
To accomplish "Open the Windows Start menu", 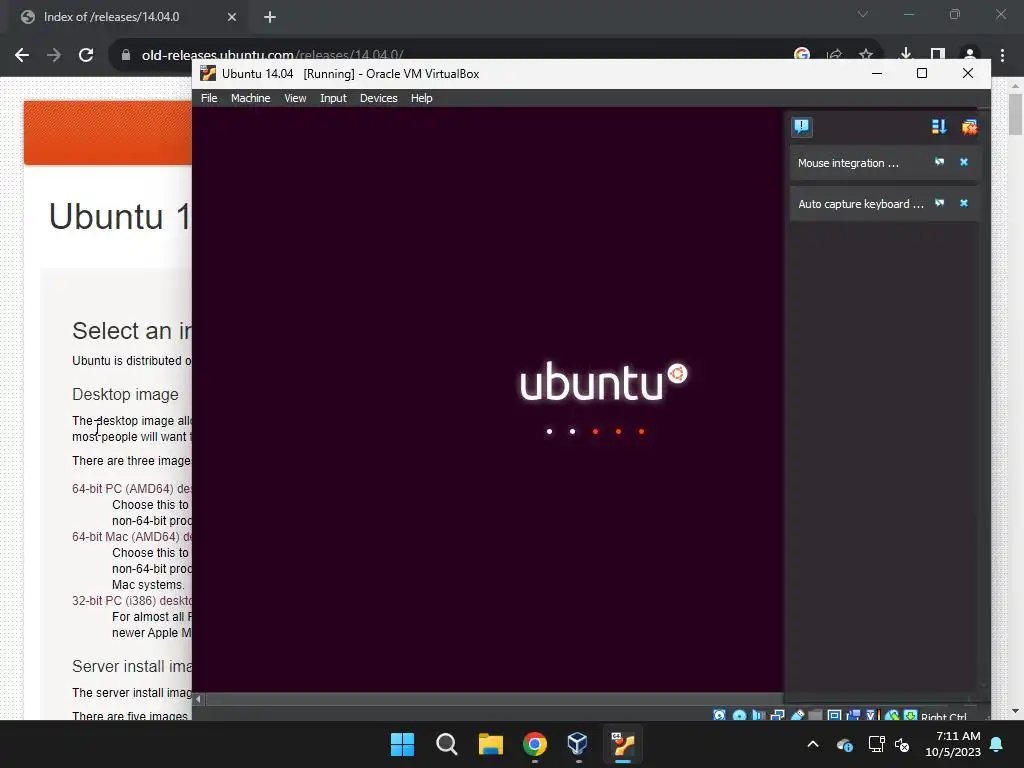I will [402, 744].
